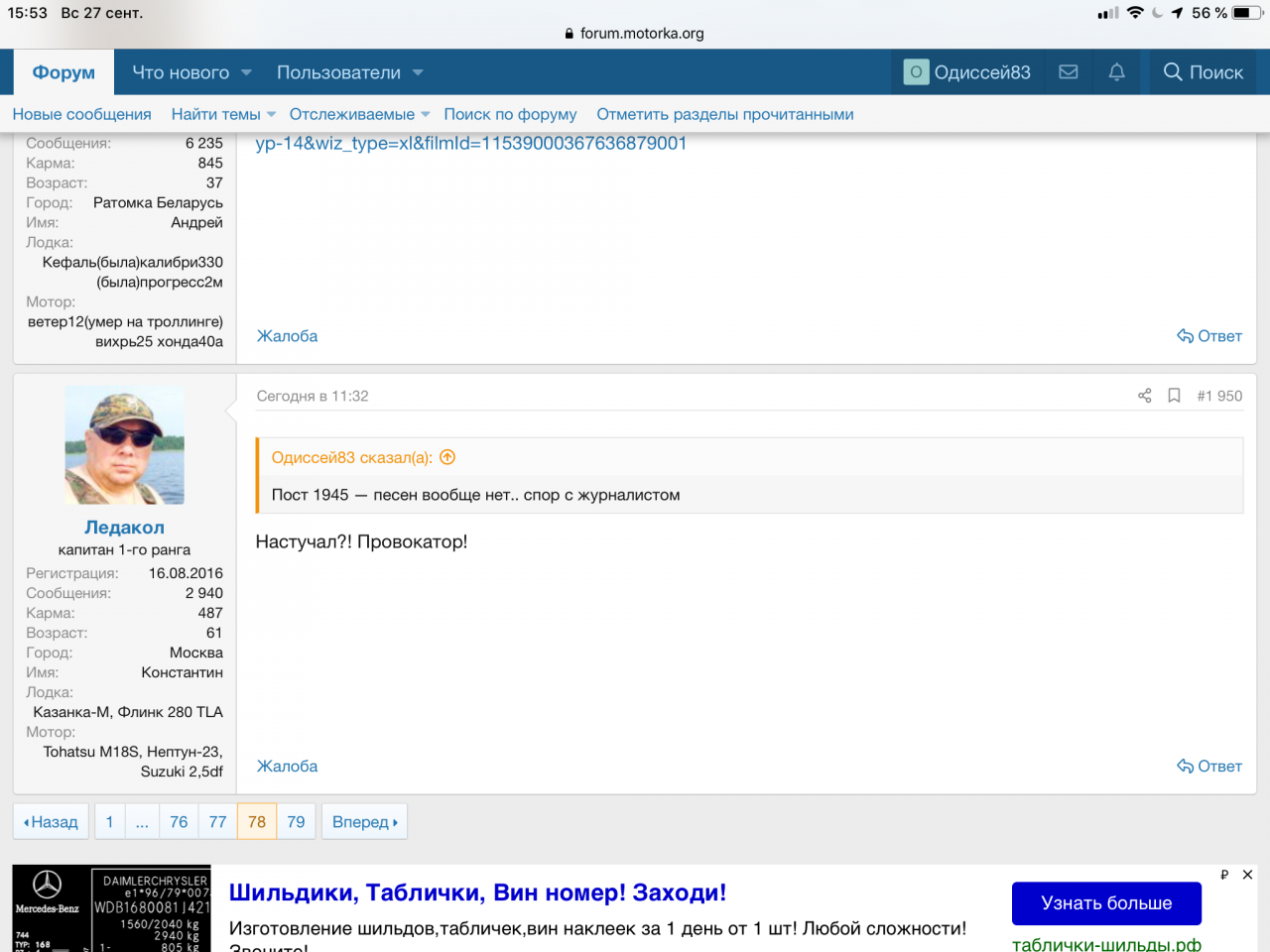The width and height of the screenshot is (1270, 952).
Task: Expand the Что нового dropdown arrow
Action: pyautogui.click(x=247, y=72)
